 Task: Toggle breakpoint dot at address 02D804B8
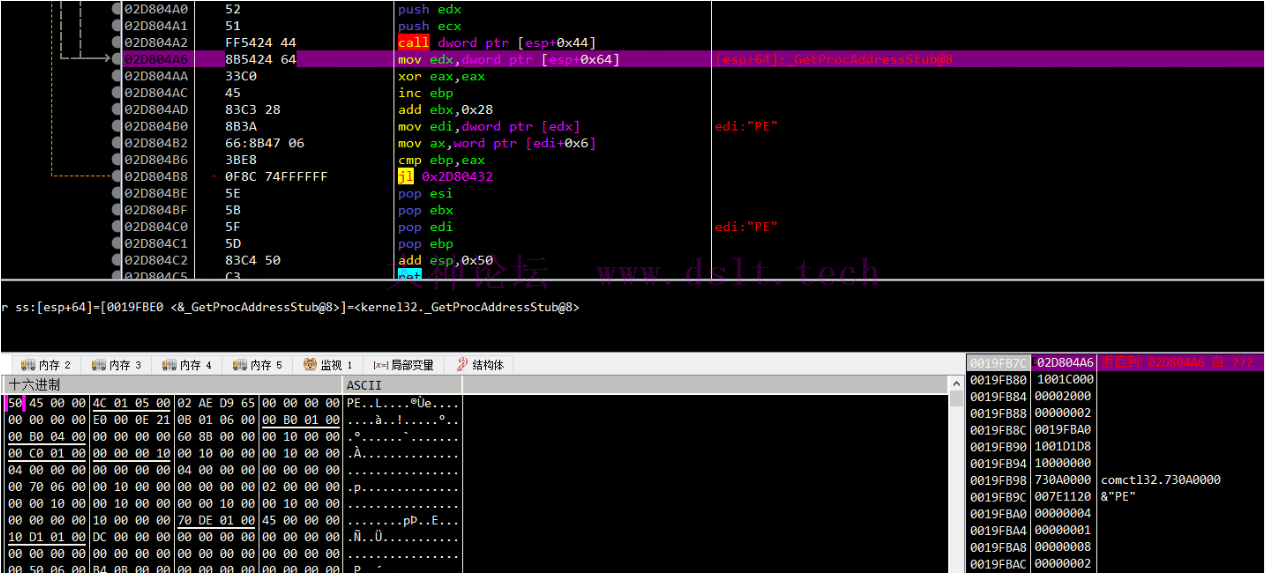pos(117,177)
